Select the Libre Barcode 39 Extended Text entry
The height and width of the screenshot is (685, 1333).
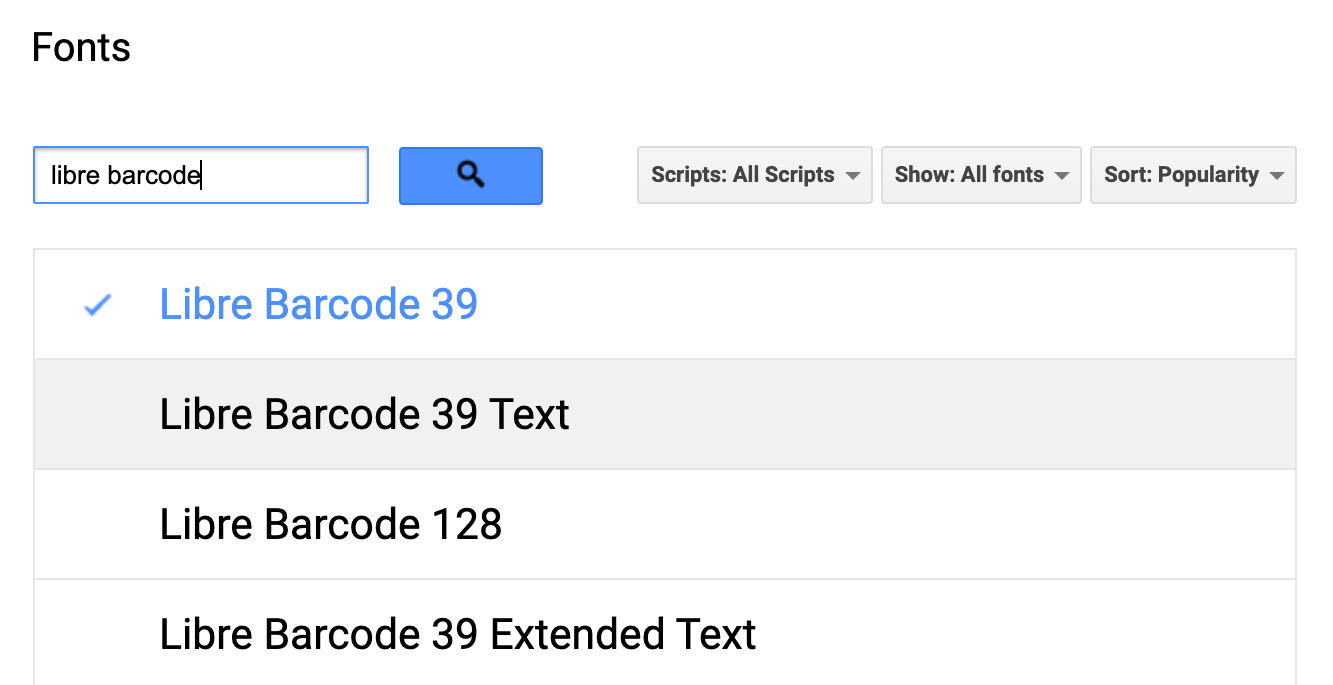pos(665,633)
